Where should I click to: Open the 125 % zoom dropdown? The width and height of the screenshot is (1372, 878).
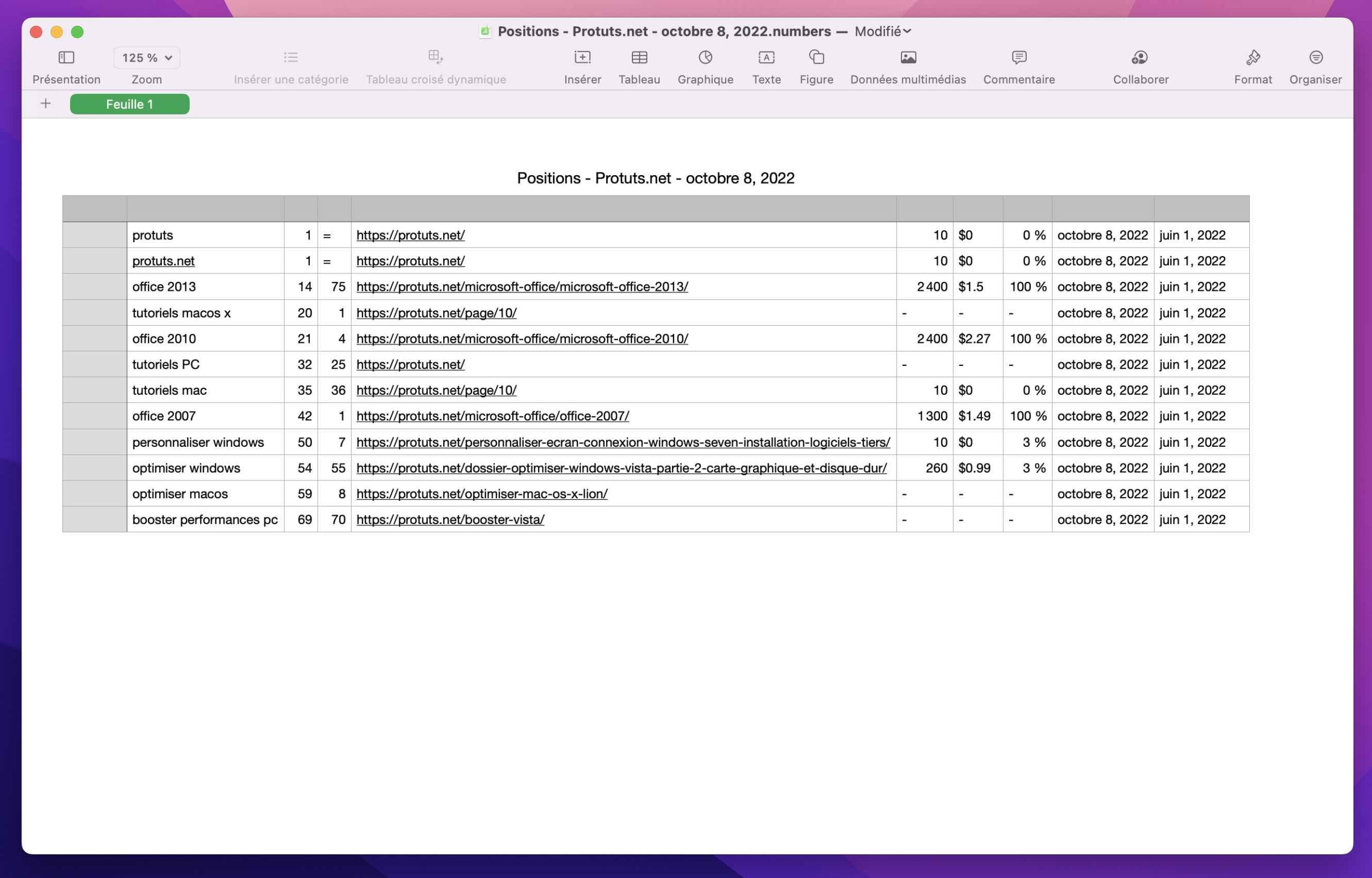[146, 57]
